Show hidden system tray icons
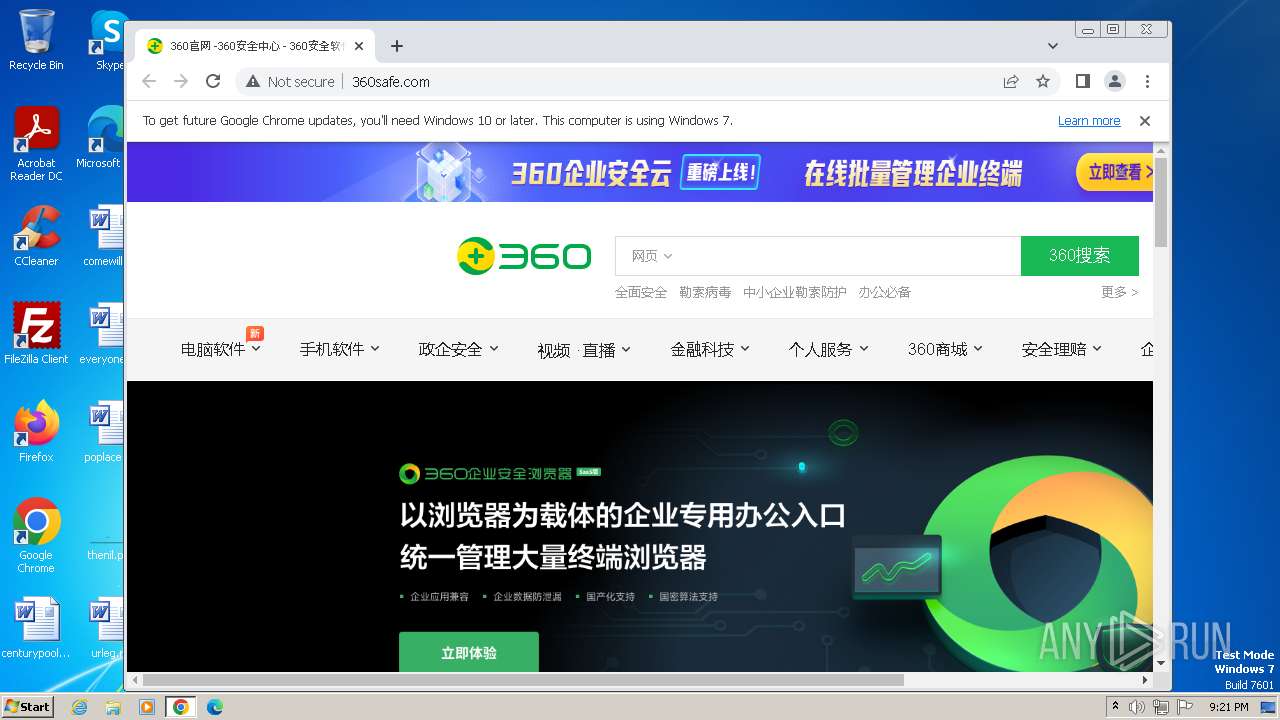 coord(1116,707)
